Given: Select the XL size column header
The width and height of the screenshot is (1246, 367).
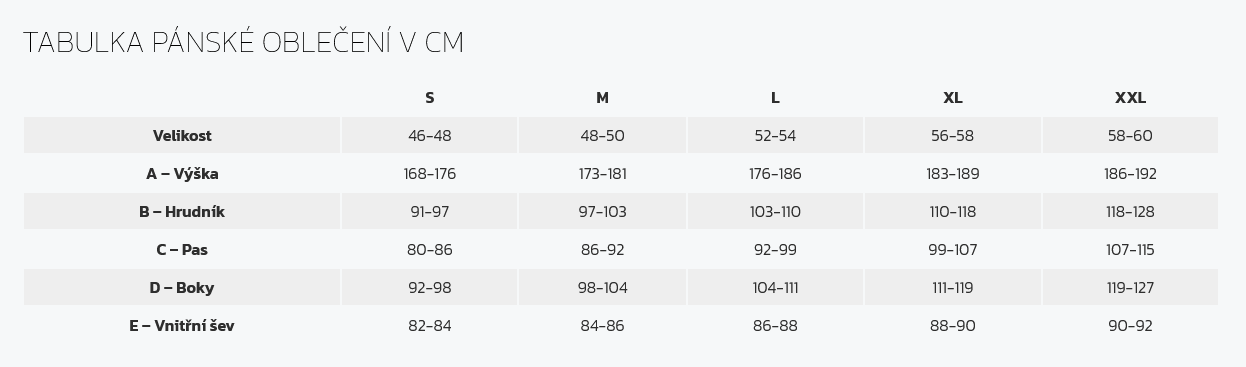Looking at the screenshot, I should coord(953,98).
